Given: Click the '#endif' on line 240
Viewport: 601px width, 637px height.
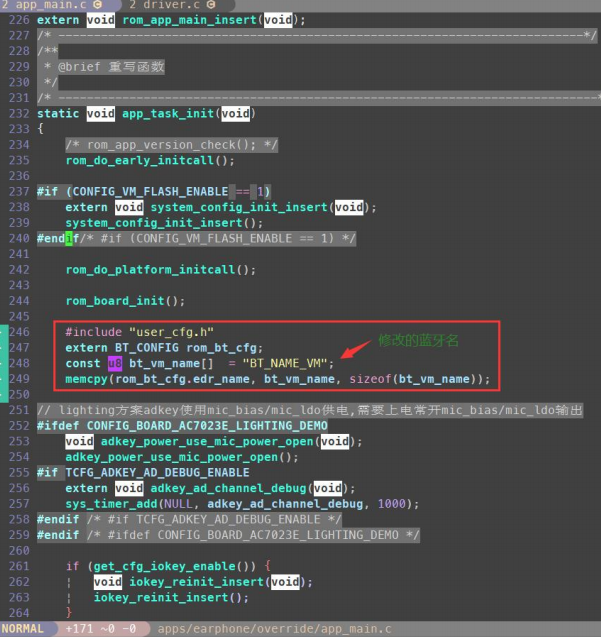Looking at the screenshot, I should click(x=58, y=238).
